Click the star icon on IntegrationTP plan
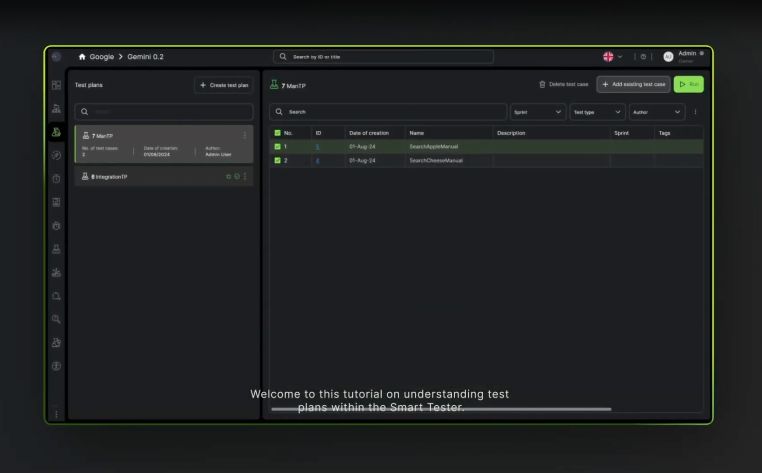 point(228,177)
